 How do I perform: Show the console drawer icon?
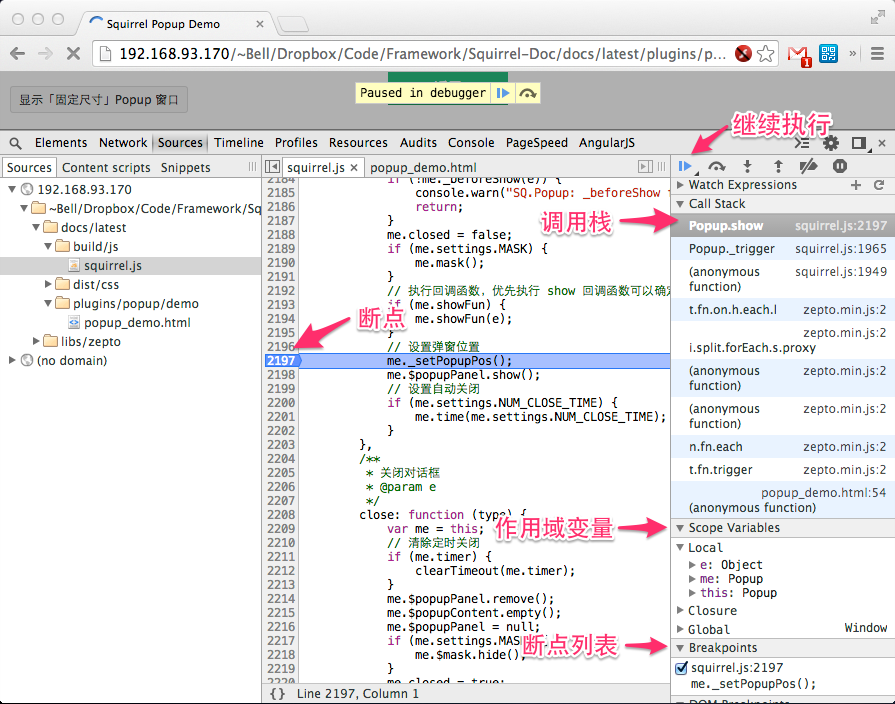tap(803, 143)
